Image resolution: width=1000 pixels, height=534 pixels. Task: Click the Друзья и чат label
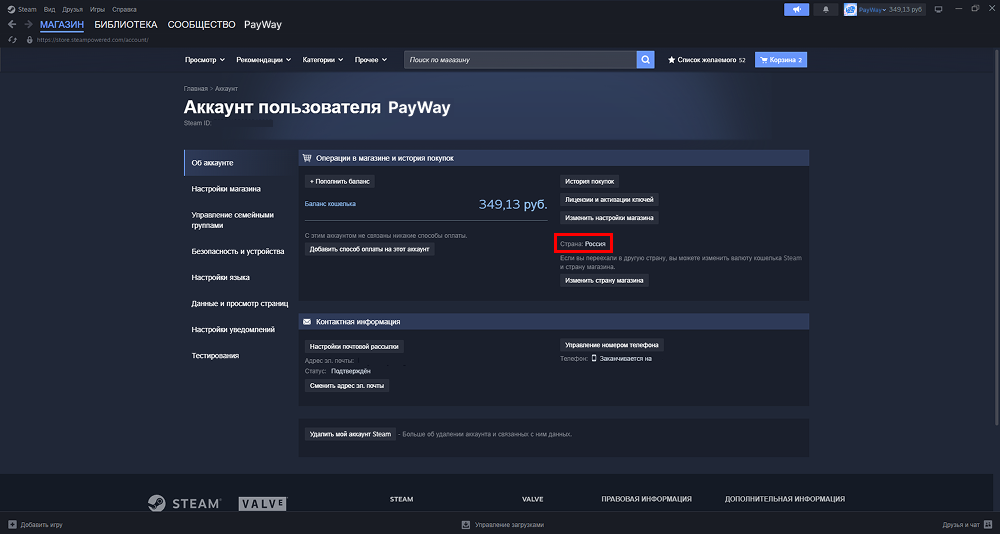click(x=961, y=524)
